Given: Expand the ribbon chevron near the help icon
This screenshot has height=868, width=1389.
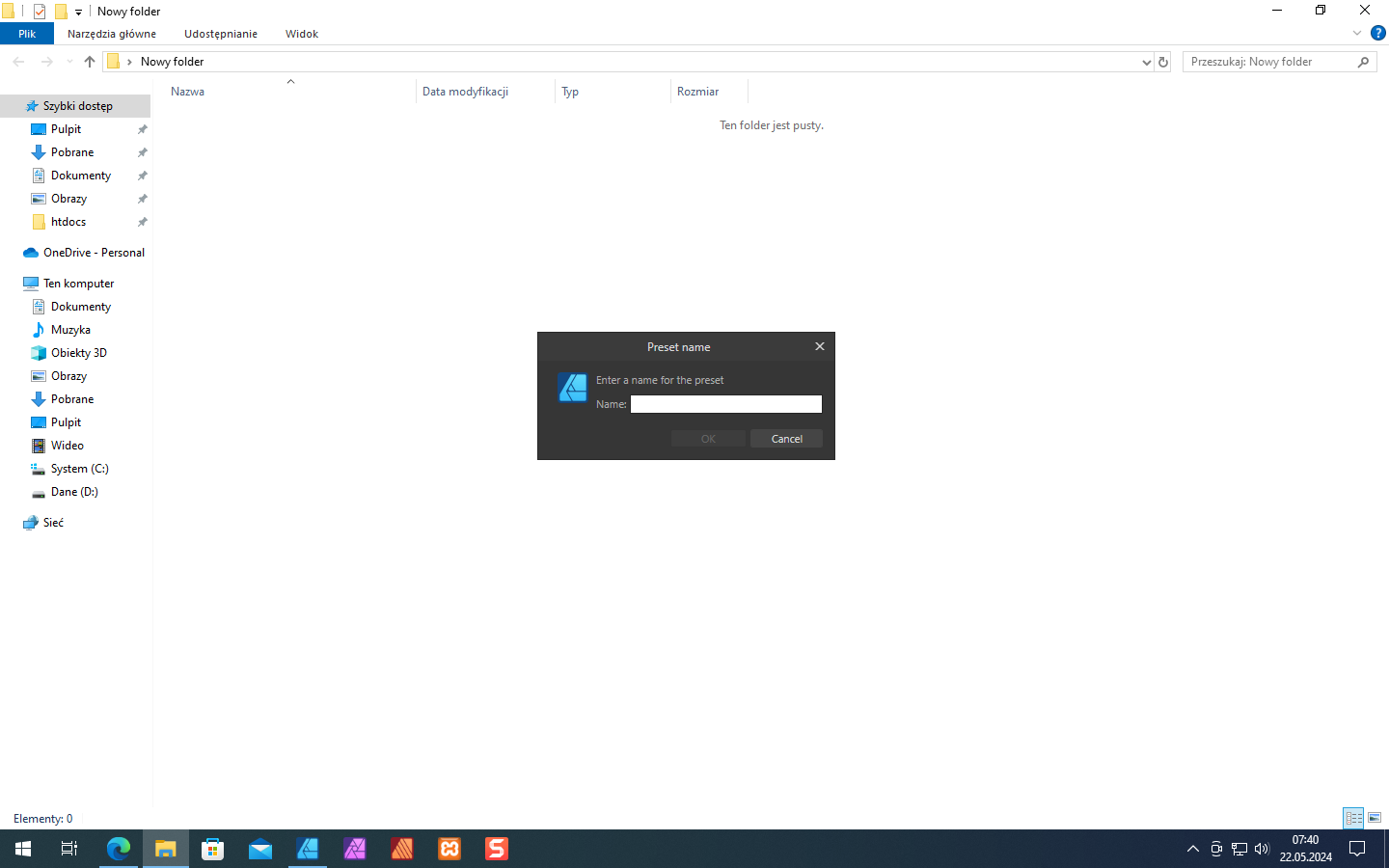Looking at the screenshot, I should (1356, 32).
